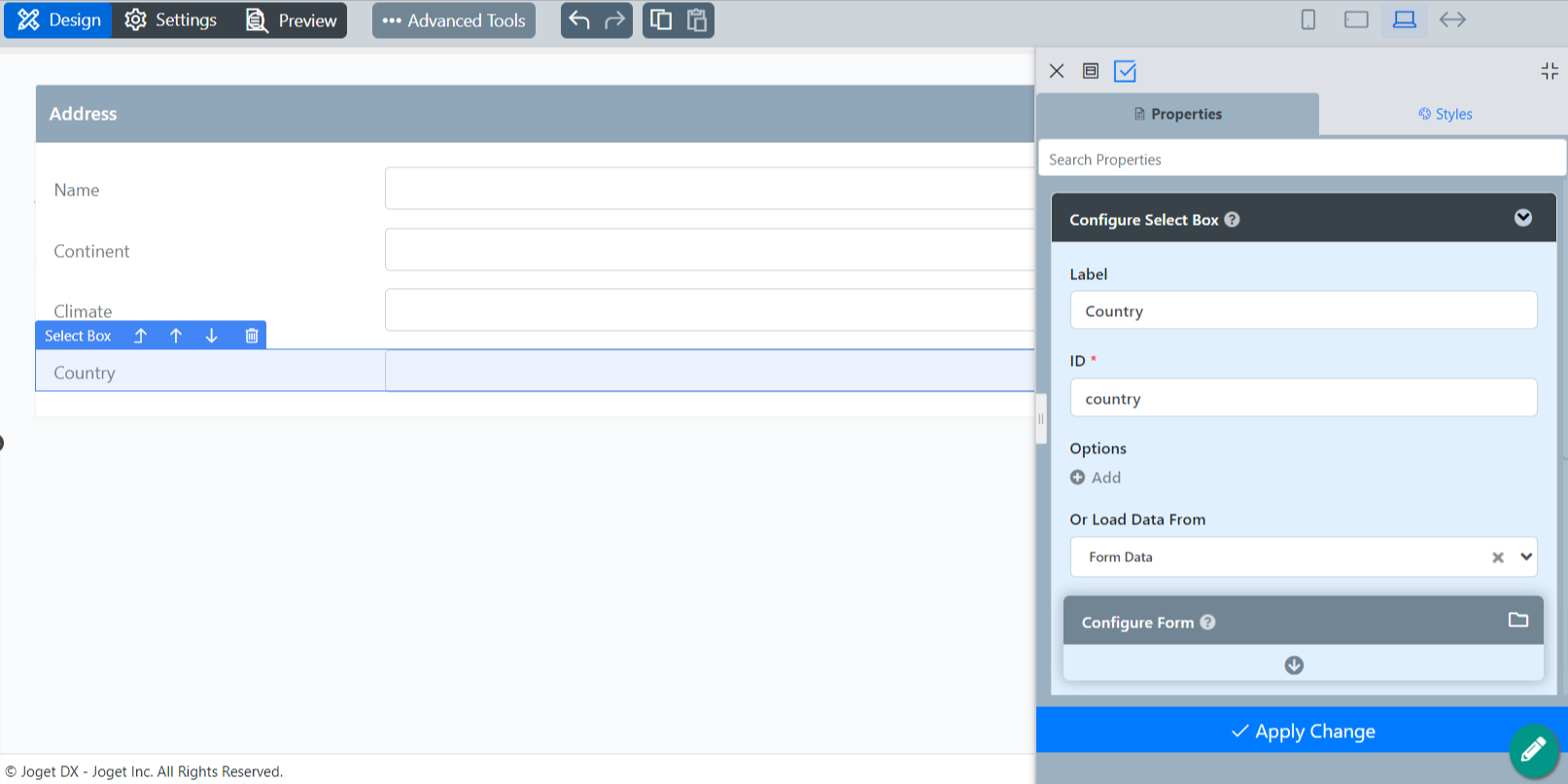The width and height of the screenshot is (1568, 784).
Task: Open help for Configure Select Box
Action: [x=1232, y=220]
